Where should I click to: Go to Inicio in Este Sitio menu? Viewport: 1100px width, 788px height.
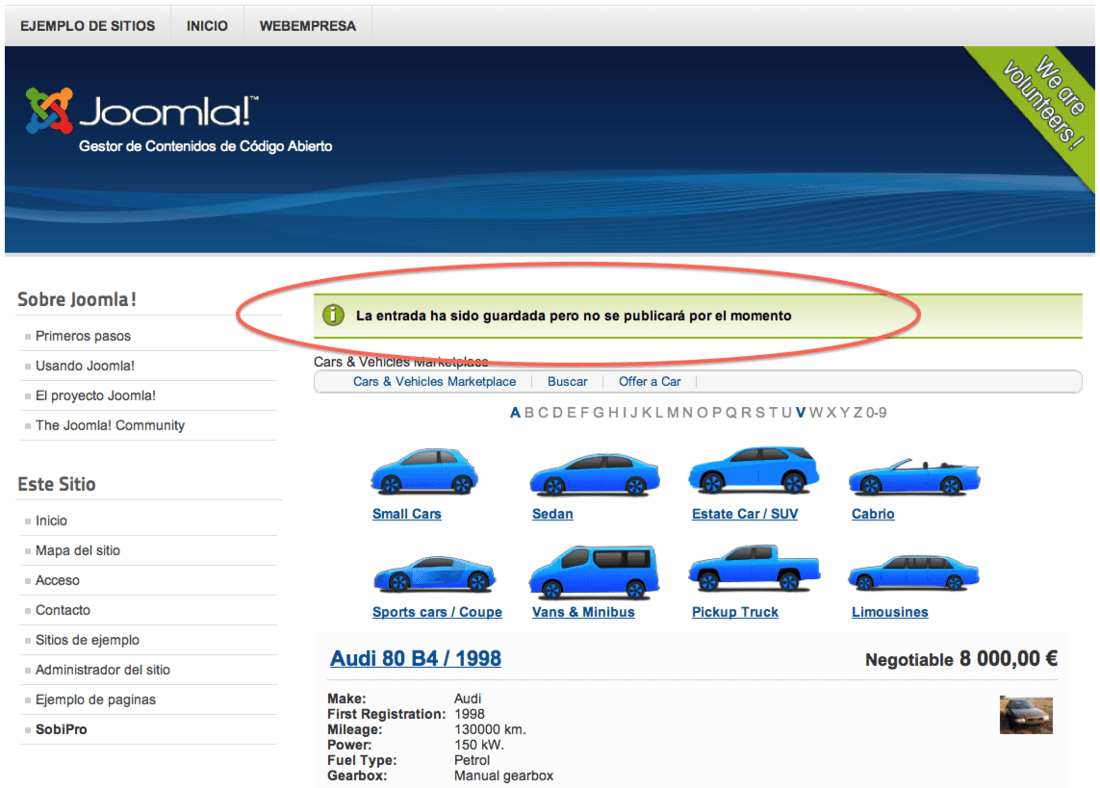coord(51,521)
